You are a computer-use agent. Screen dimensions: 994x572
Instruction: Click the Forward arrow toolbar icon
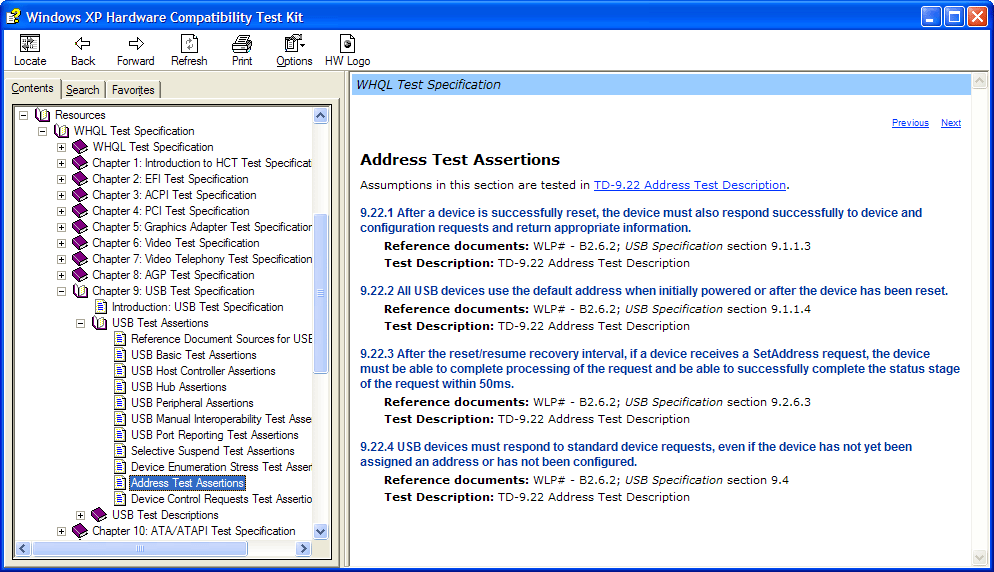[136, 44]
